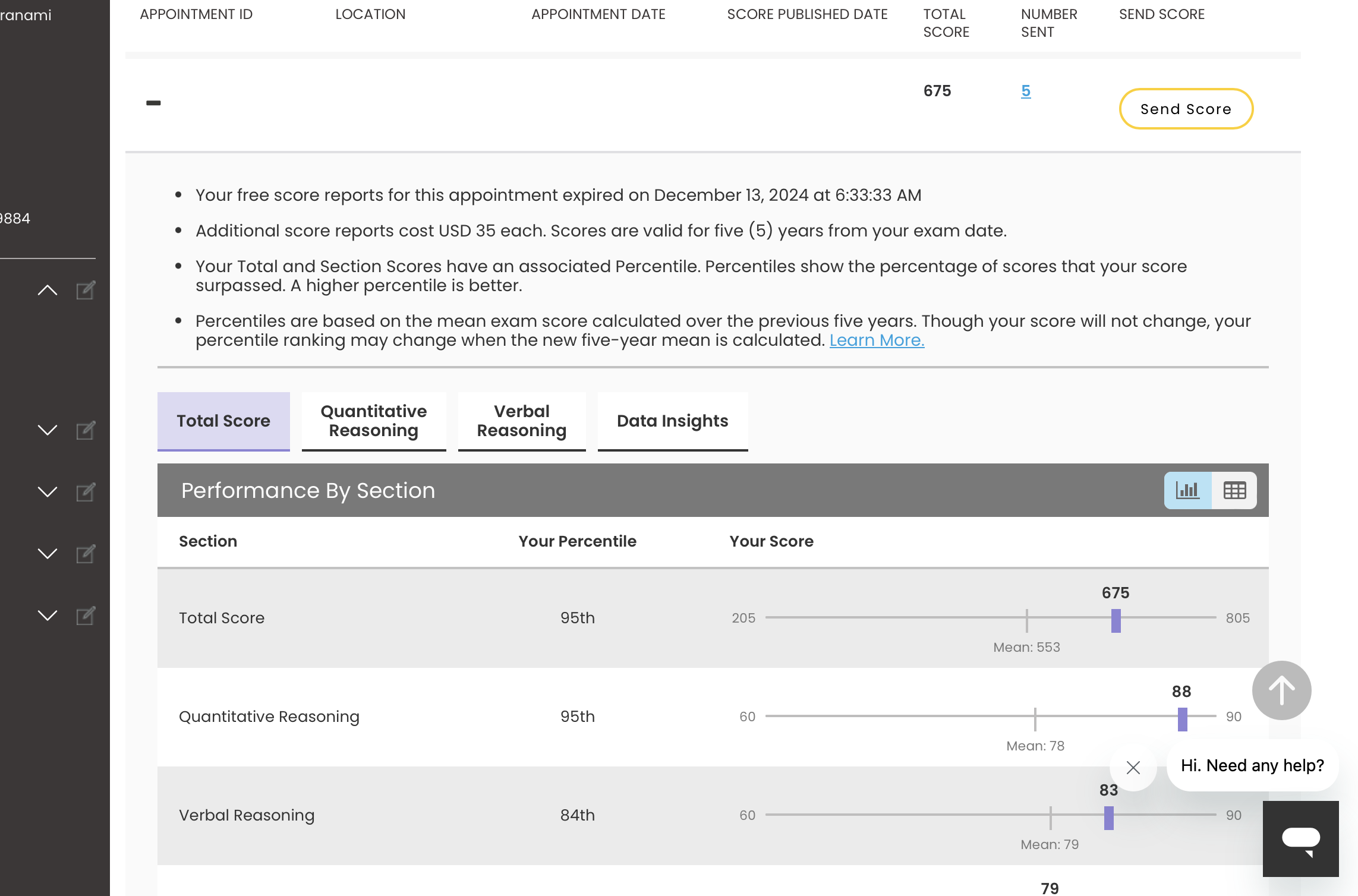Expand the bottom sidebar section chevron
The width and height of the screenshot is (1358, 896).
pos(48,616)
